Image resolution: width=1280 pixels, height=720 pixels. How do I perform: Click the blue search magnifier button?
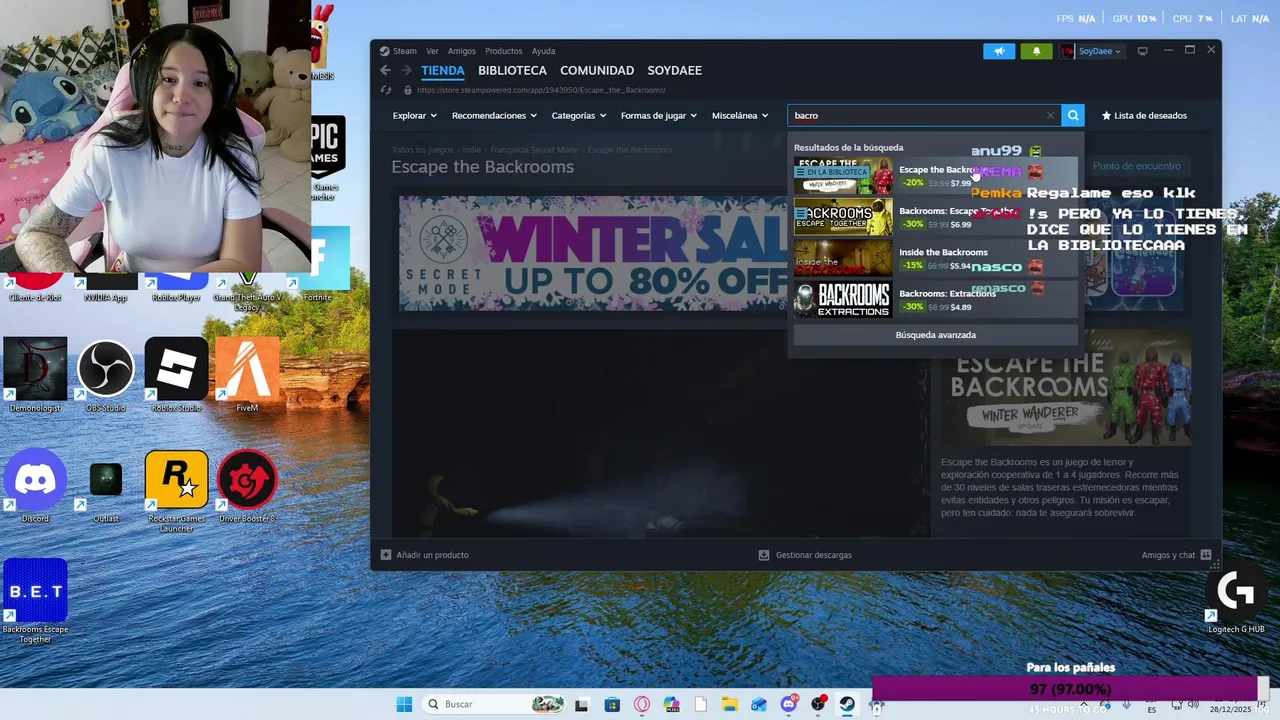click(x=1073, y=115)
